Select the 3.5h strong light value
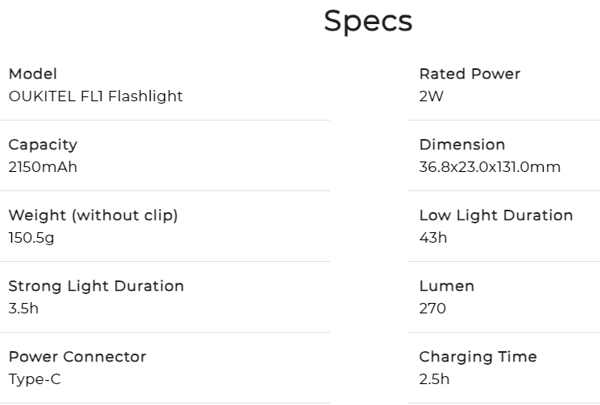600x405 pixels. (23, 309)
